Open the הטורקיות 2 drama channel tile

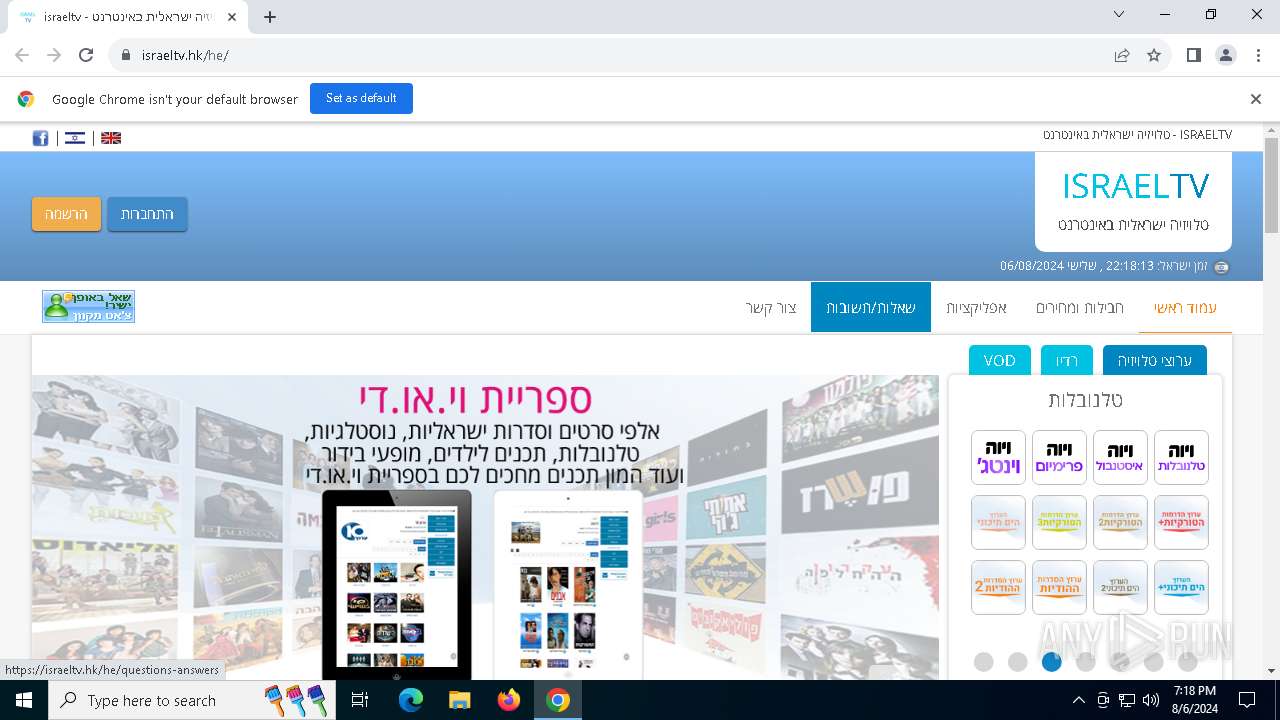tap(1120, 522)
